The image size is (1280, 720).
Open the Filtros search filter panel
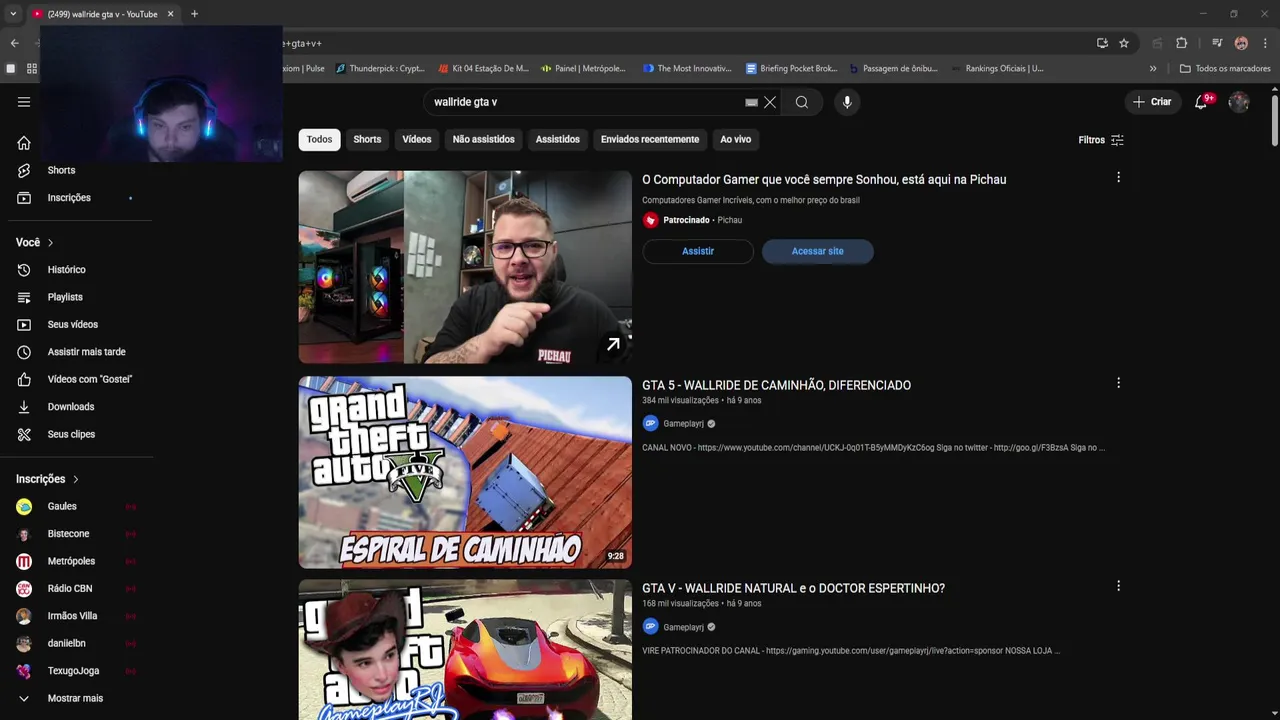click(x=1101, y=140)
